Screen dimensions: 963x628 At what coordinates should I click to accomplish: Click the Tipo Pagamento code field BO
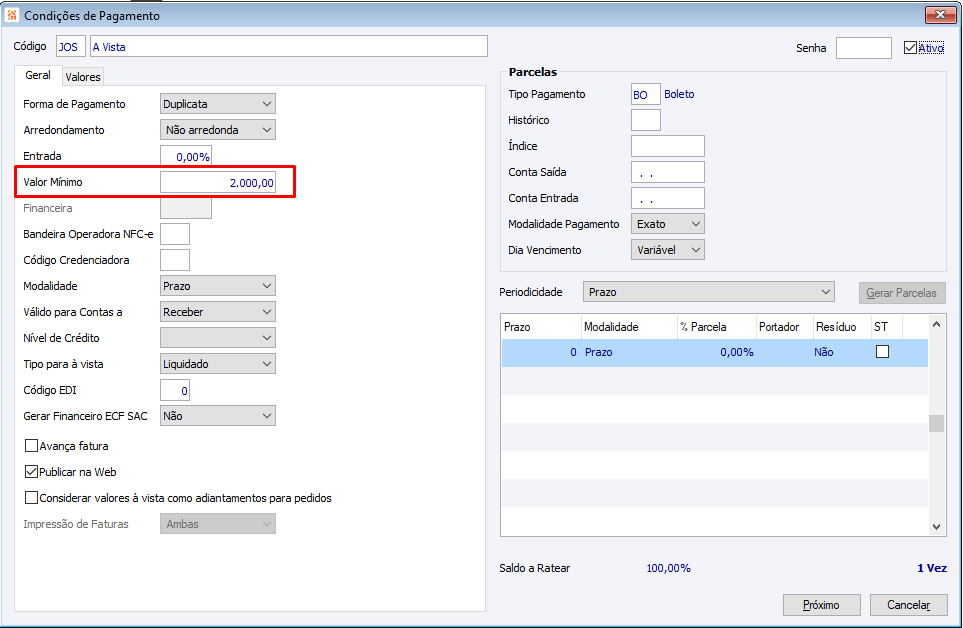coord(645,95)
